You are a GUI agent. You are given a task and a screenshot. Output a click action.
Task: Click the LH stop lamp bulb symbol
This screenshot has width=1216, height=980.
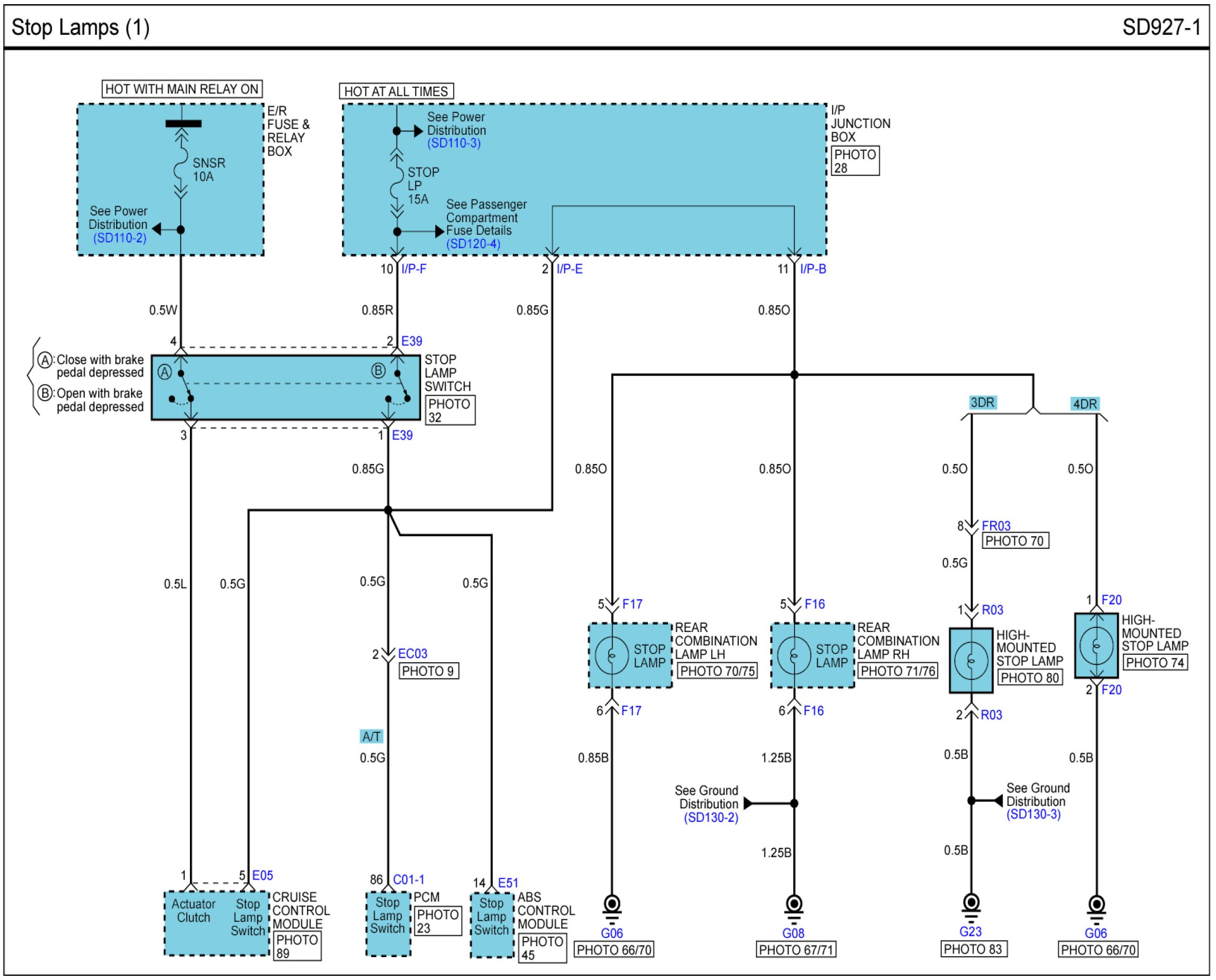612,655
